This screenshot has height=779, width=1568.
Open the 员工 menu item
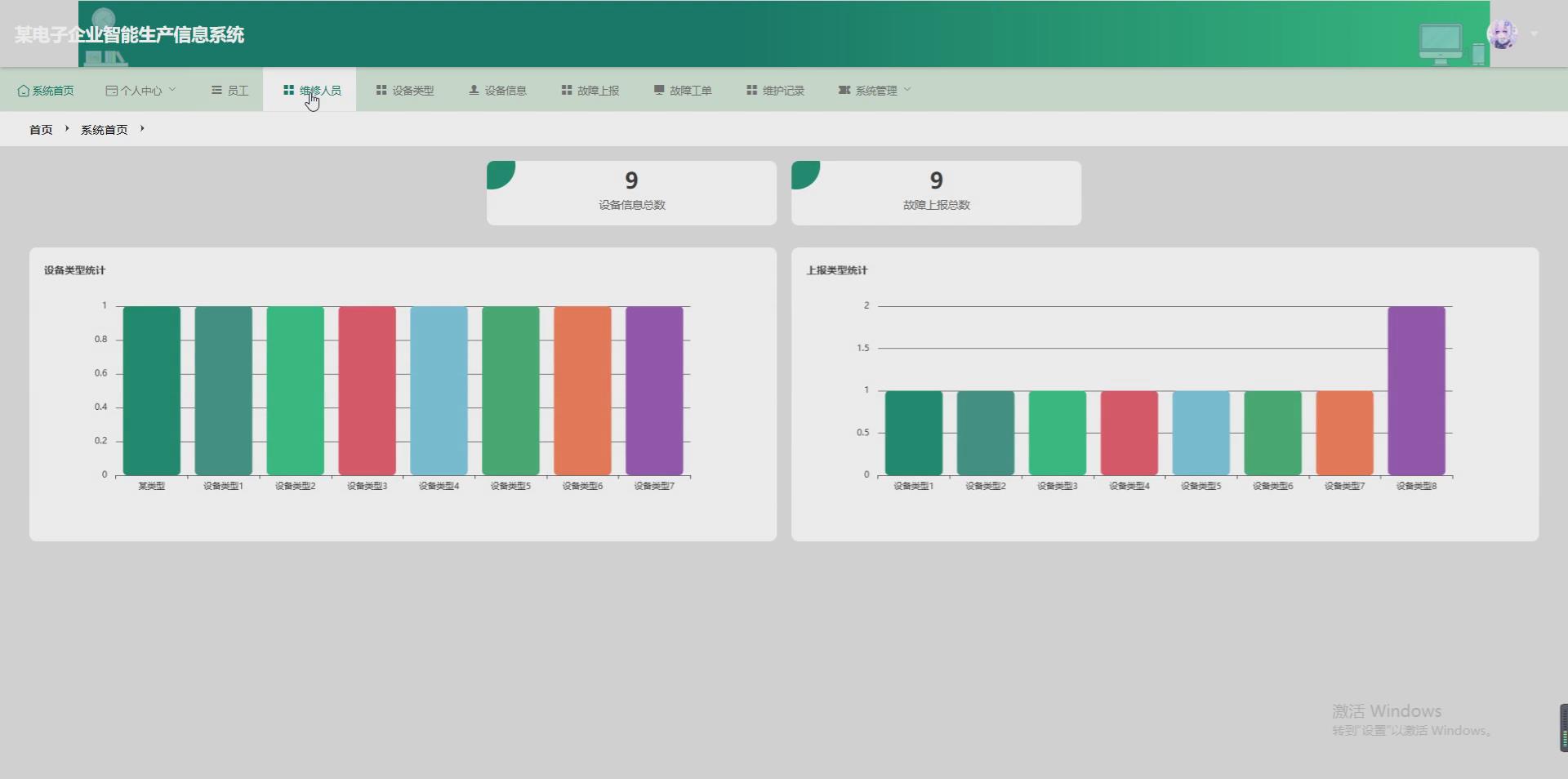pyautogui.click(x=229, y=91)
